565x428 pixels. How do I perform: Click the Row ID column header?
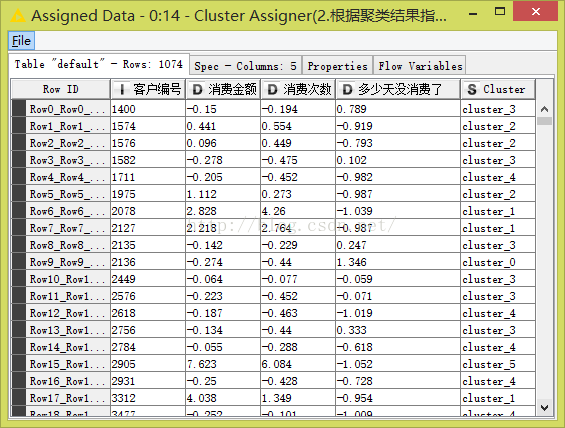(61, 89)
